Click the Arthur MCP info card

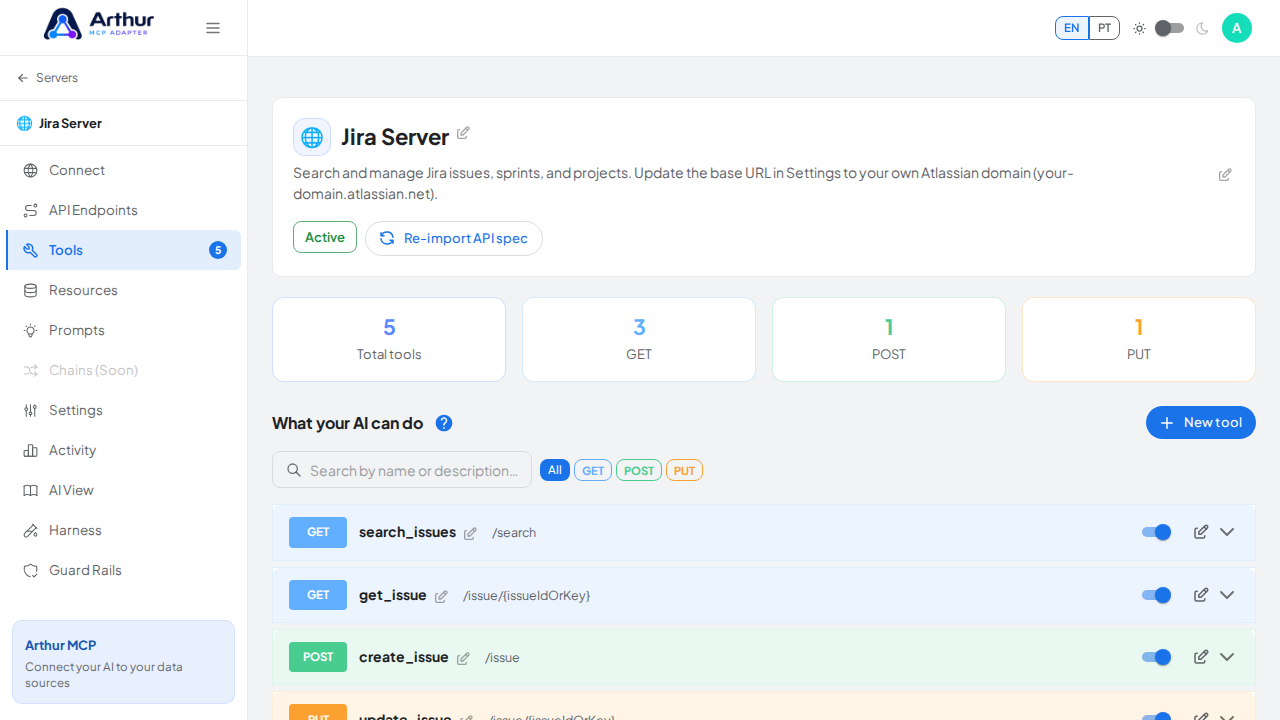[124, 662]
